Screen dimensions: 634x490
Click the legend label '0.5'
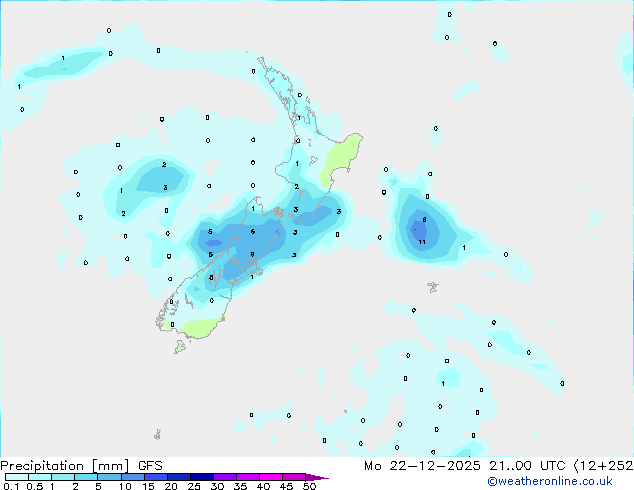tap(34, 486)
